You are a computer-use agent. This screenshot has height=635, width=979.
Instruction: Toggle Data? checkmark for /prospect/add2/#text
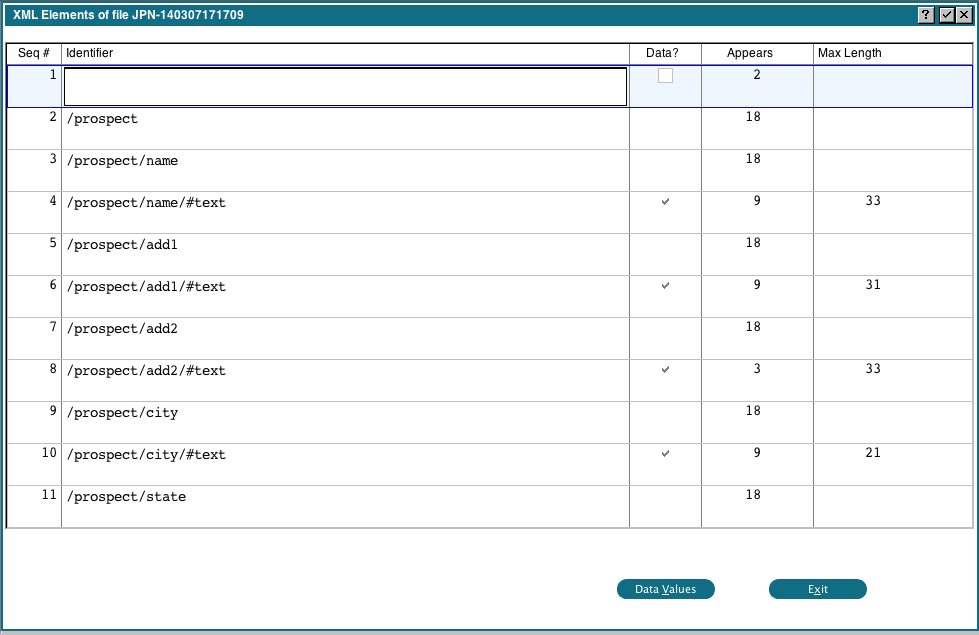pyautogui.click(x=665, y=370)
